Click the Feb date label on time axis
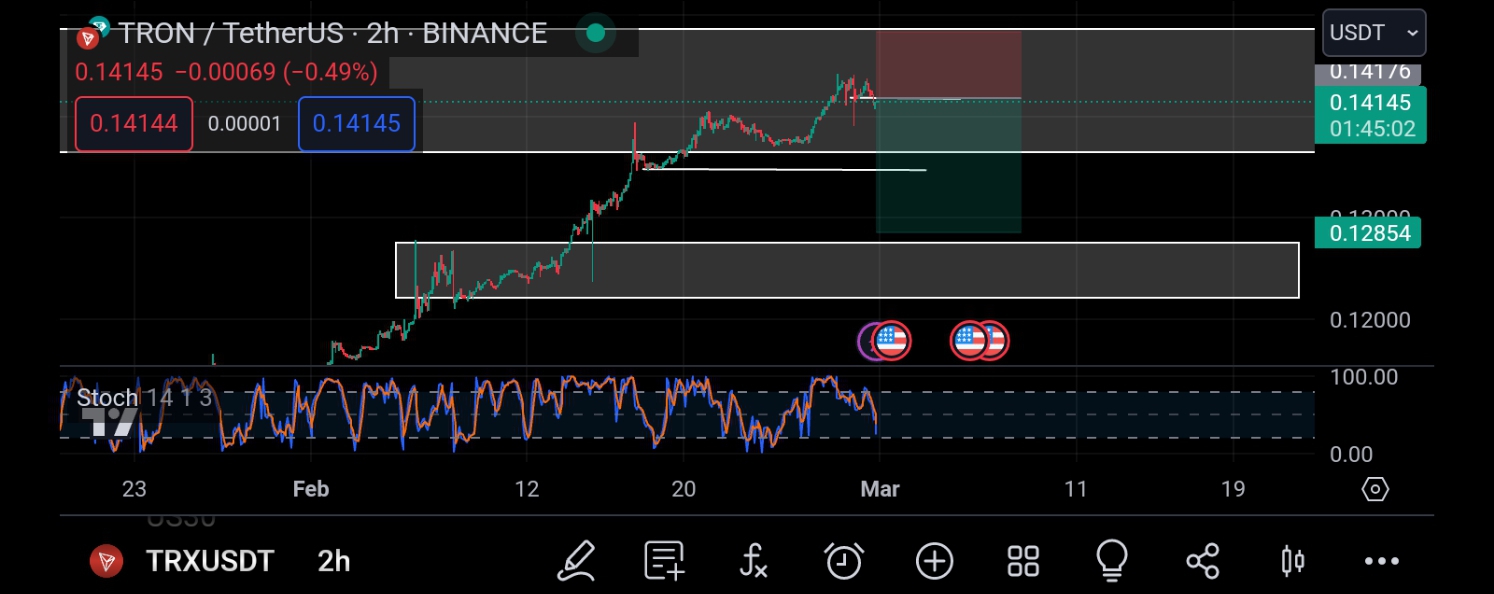 pyautogui.click(x=311, y=489)
